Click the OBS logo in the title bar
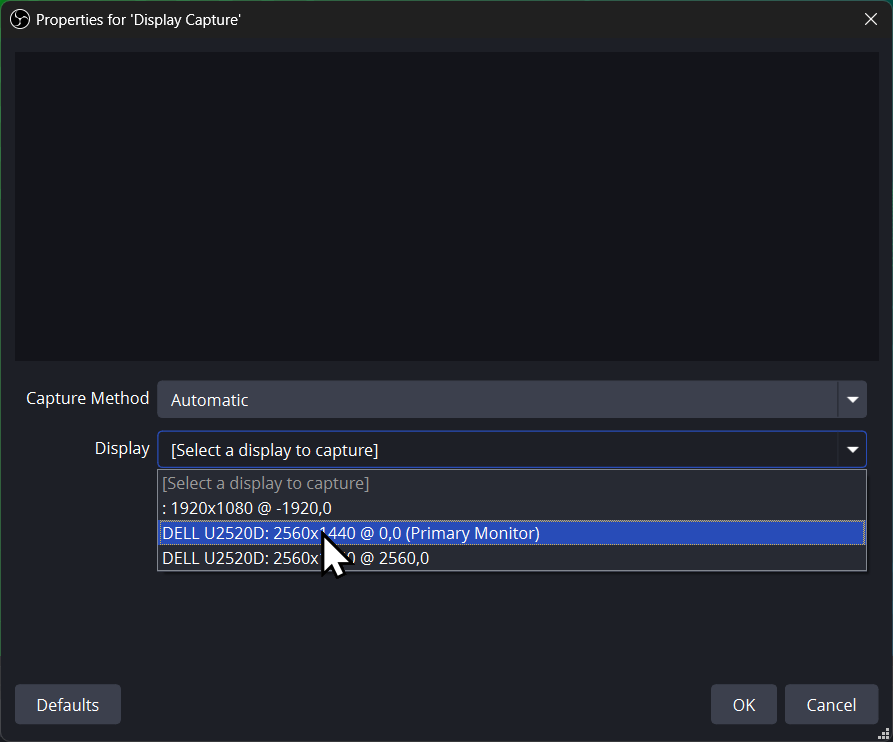 pyautogui.click(x=19, y=19)
